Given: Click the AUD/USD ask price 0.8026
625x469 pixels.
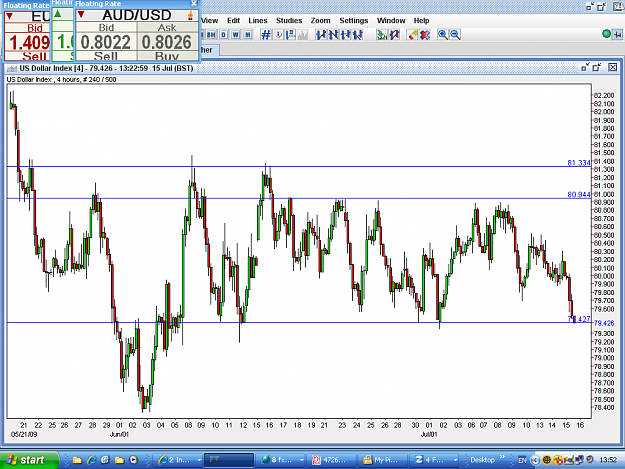Looking at the screenshot, I should [167, 42].
